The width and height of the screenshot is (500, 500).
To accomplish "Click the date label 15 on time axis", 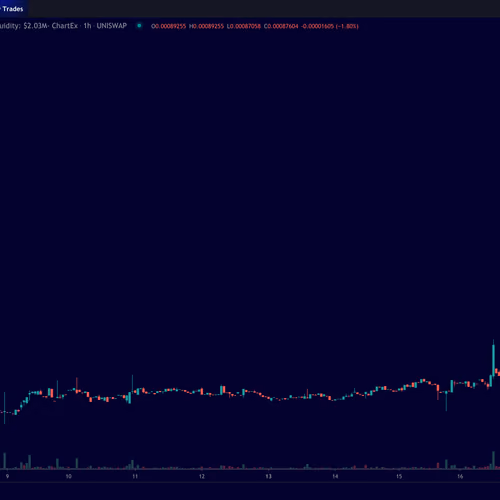I will coord(399,476).
